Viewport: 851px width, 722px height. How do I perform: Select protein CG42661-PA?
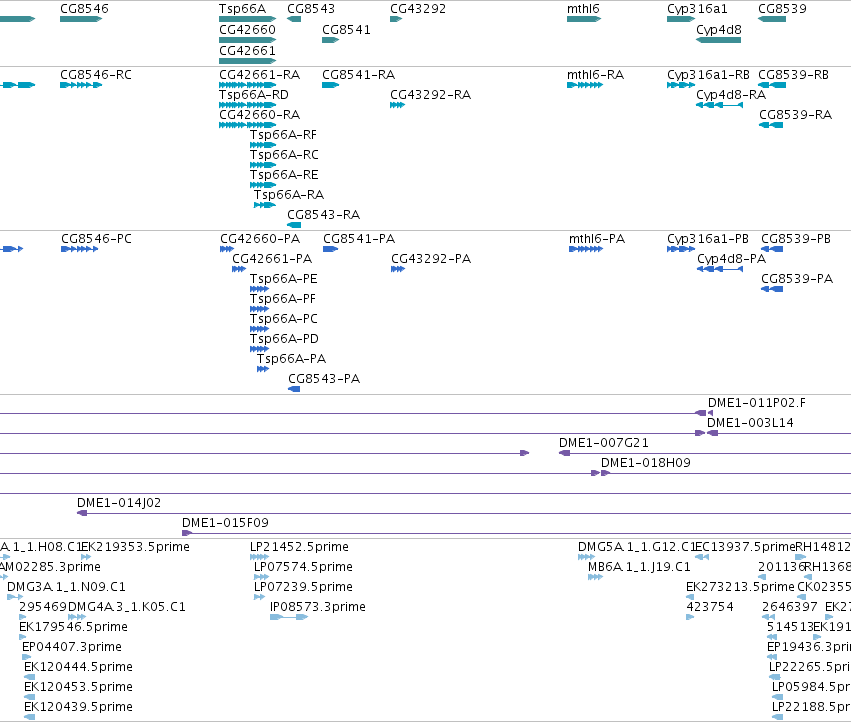(239, 269)
